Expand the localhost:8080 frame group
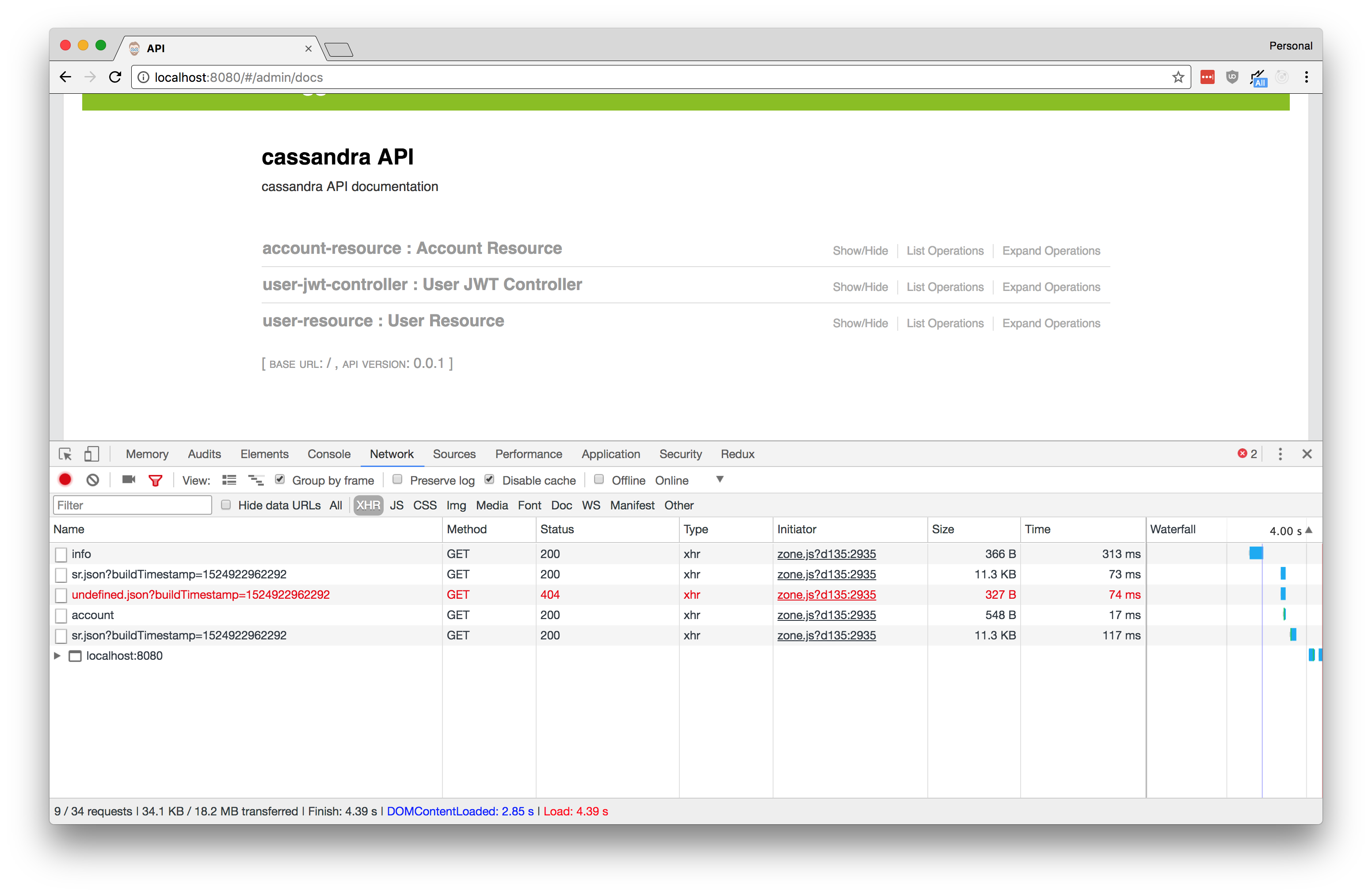The height and width of the screenshot is (895, 1372). [x=57, y=656]
